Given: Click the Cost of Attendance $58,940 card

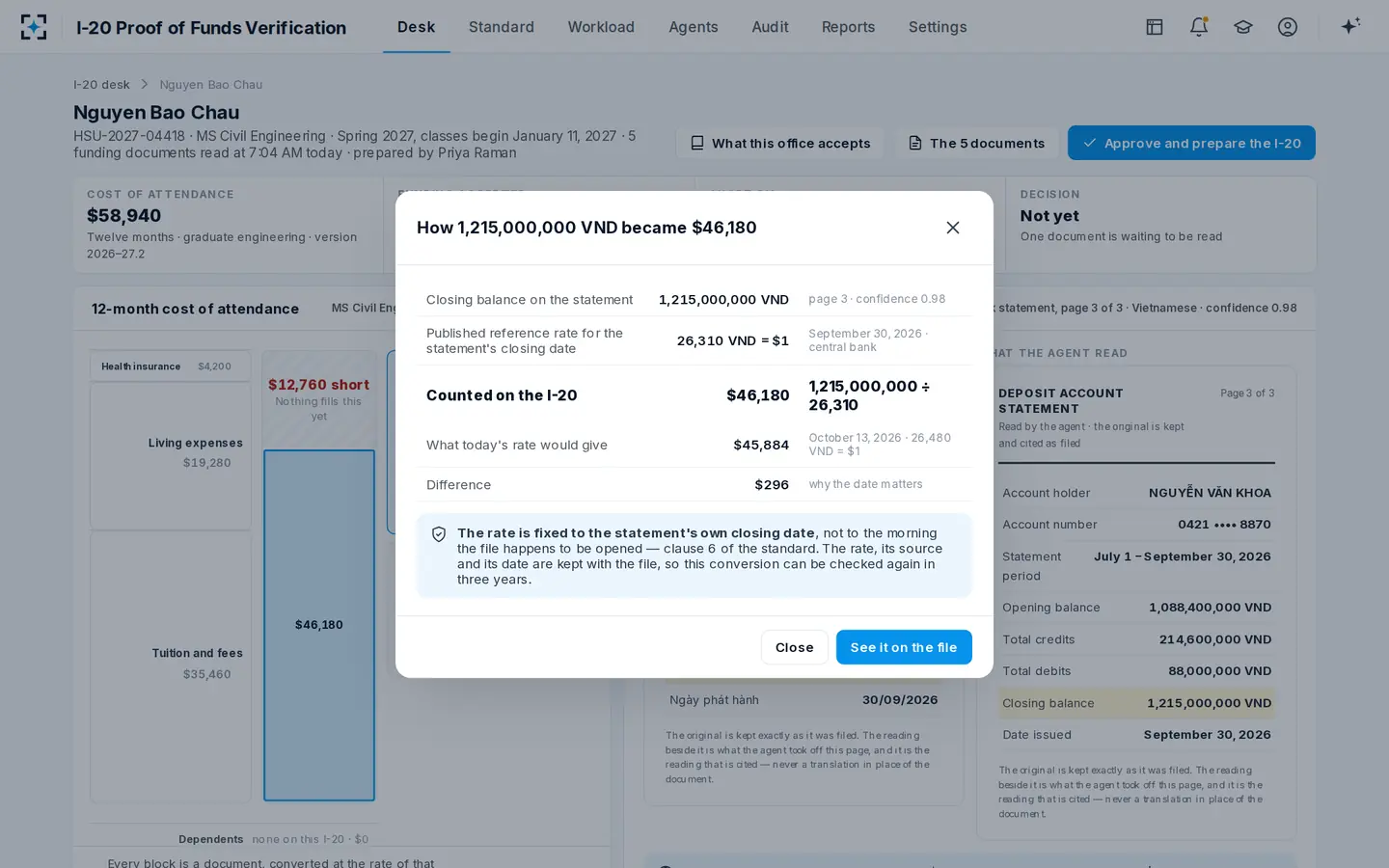Looking at the screenshot, I should click(x=229, y=225).
